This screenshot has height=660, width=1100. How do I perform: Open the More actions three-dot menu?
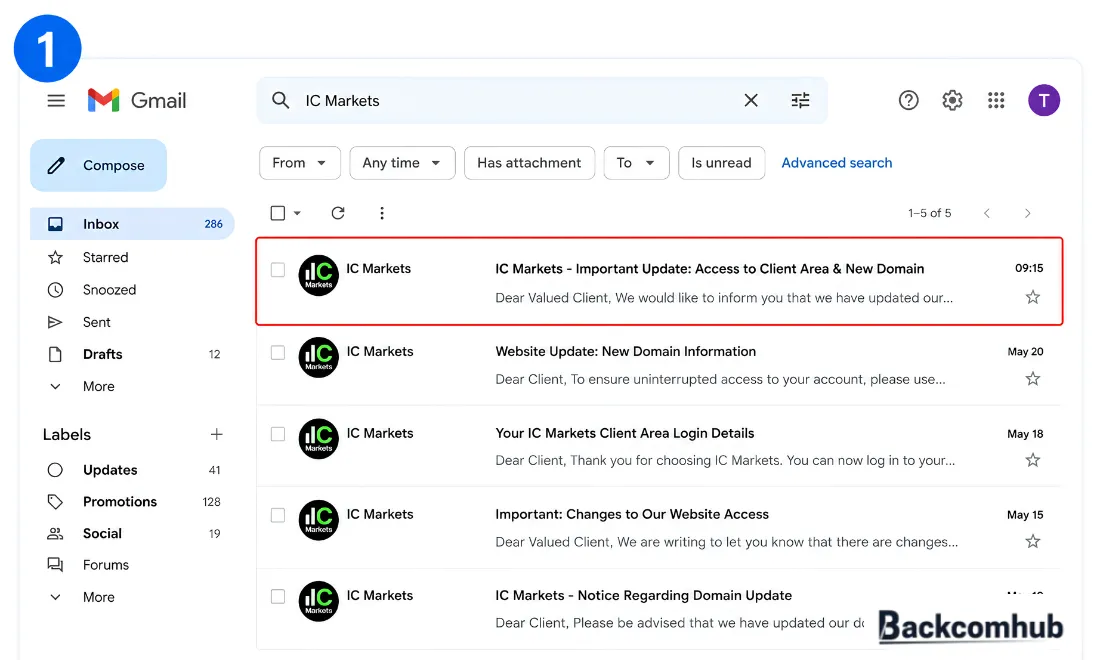[382, 213]
